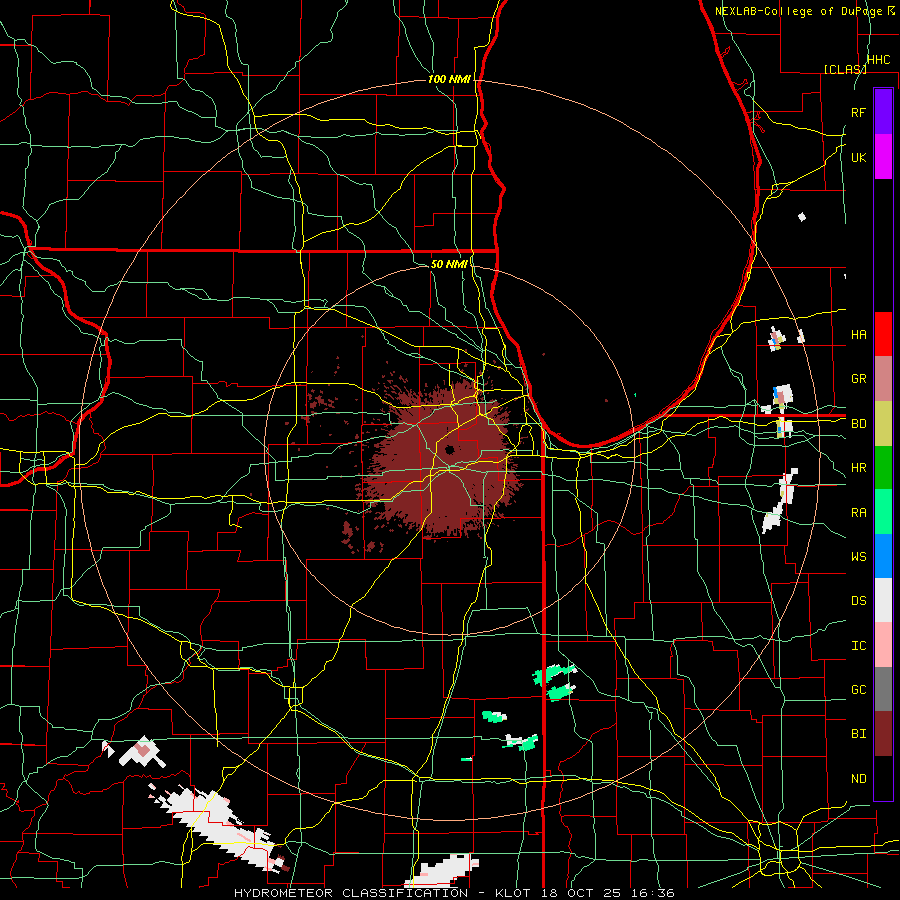This screenshot has height=900, width=900.
Task: Click the brown BI biological swatch
Action: pos(883,734)
